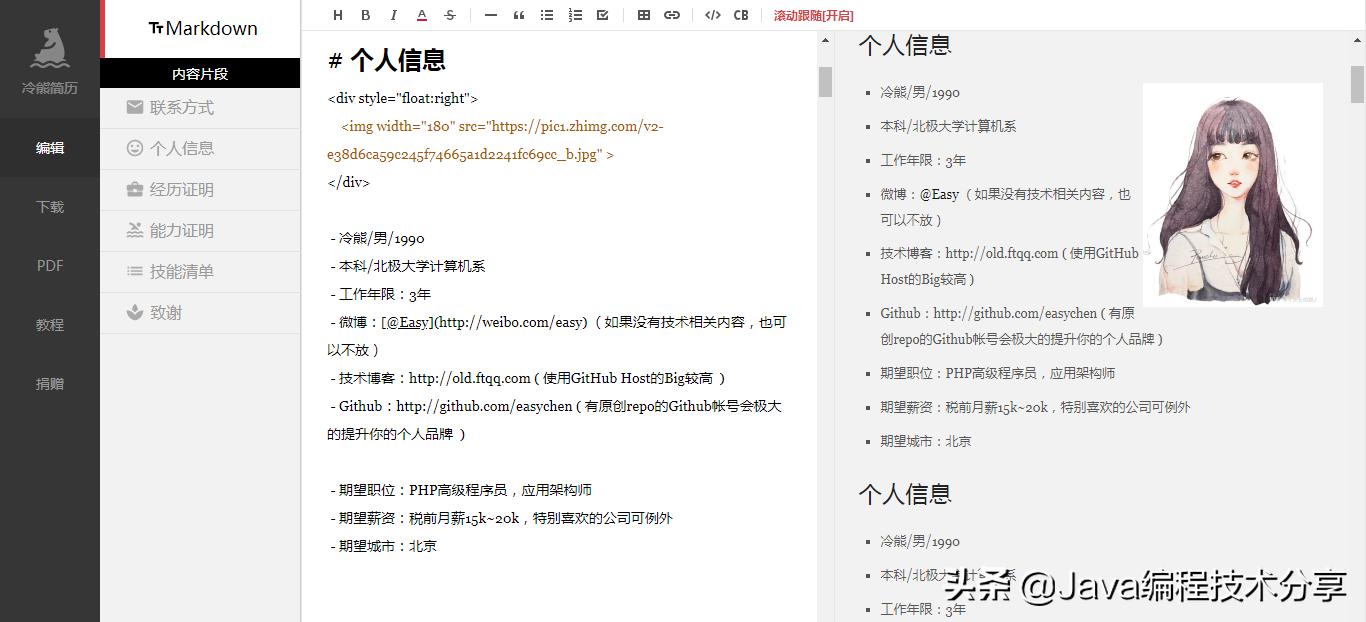The height and width of the screenshot is (622, 1366).
Task: Open the PDF section in the sidebar
Action: pos(49,266)
